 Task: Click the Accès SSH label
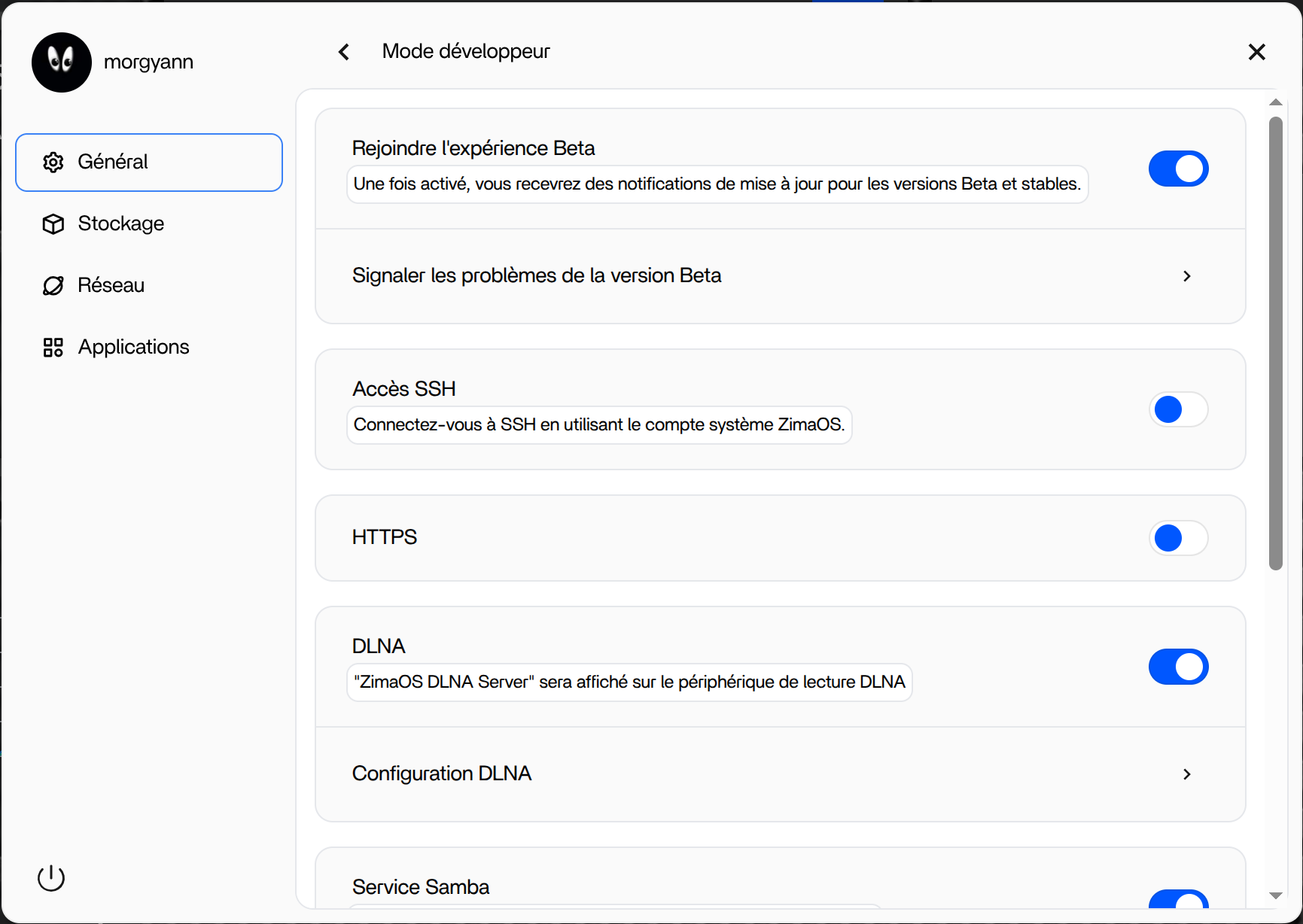click(x=404, y=389)
